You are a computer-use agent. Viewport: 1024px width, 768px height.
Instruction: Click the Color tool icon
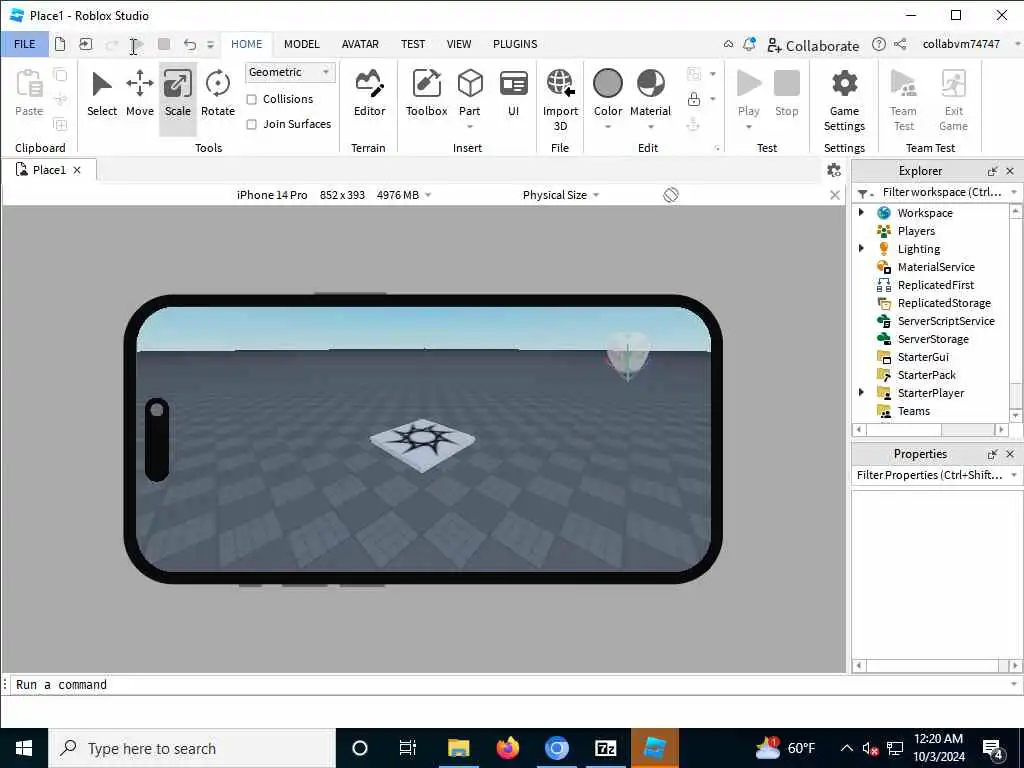[x=607, y=84]
